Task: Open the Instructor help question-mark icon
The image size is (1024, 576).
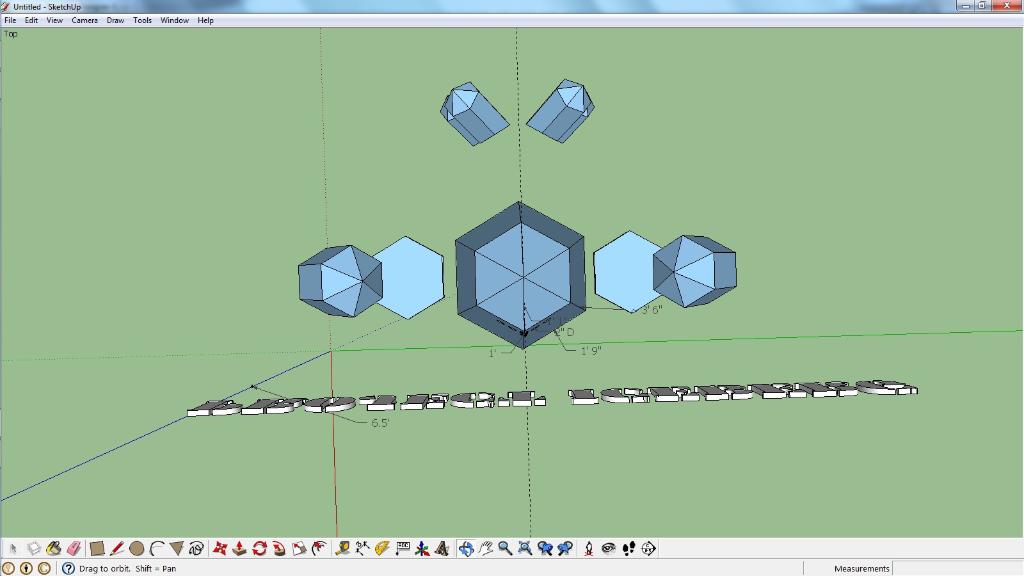Action: click(68, 568)
